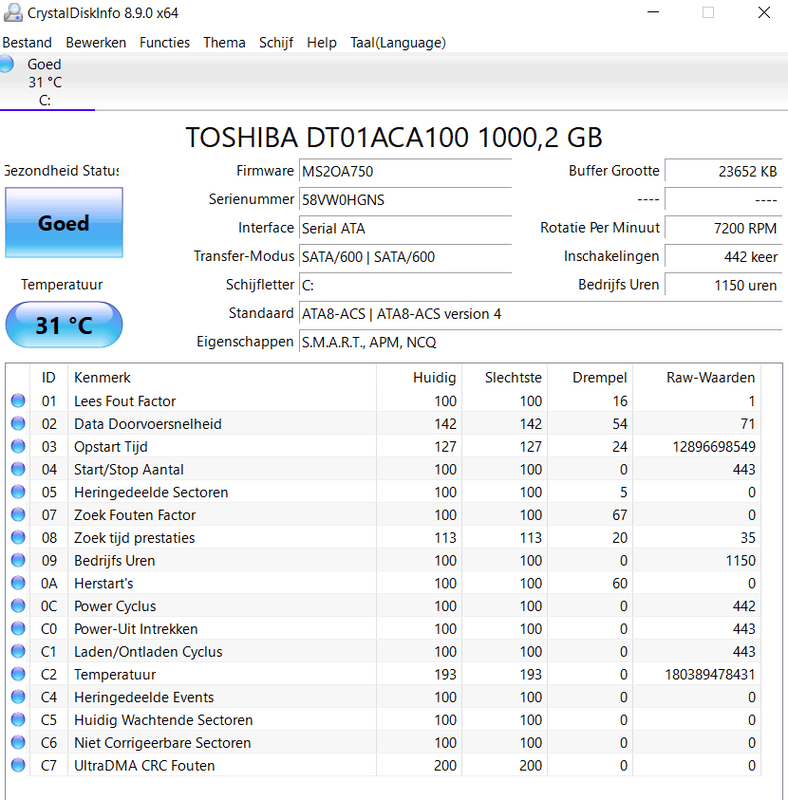This screenshot has width=788, height=800.
Task: Open the Functies menu
Action: pos(164,43)
